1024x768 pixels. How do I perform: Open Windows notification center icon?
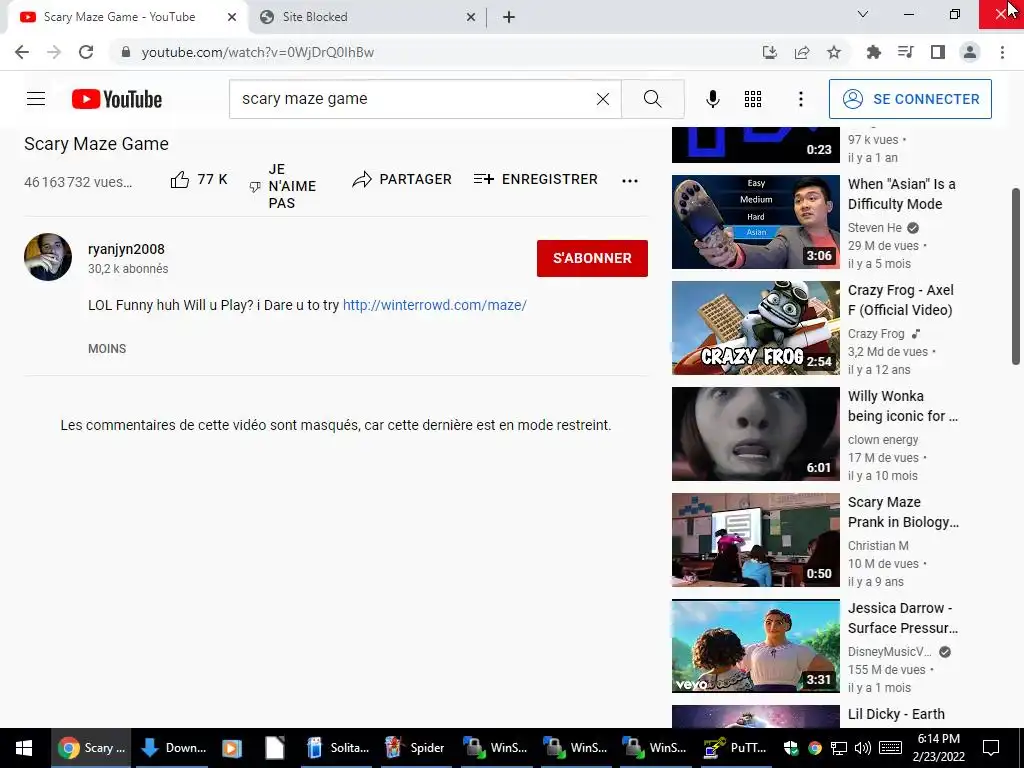991,748
